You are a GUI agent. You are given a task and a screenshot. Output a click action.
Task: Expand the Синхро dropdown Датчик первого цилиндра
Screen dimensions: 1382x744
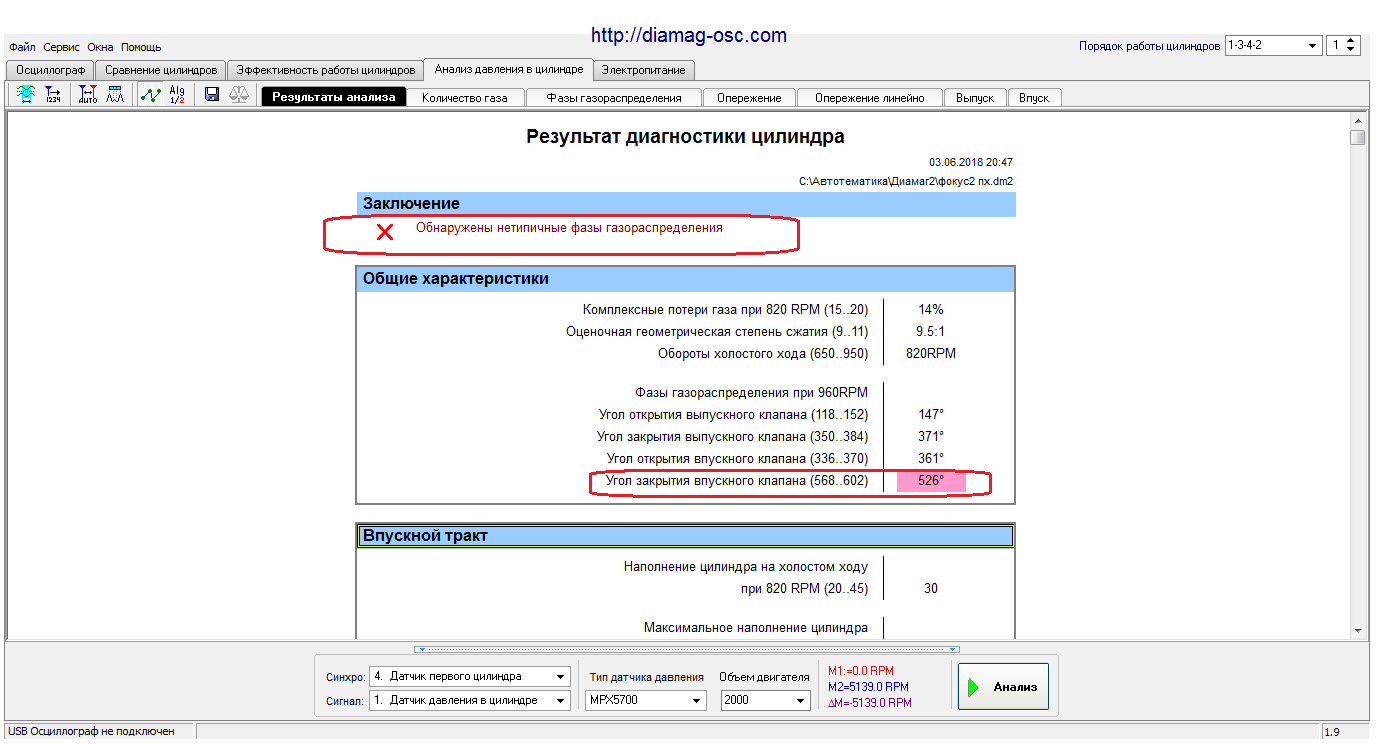click(x=561, y=676)
